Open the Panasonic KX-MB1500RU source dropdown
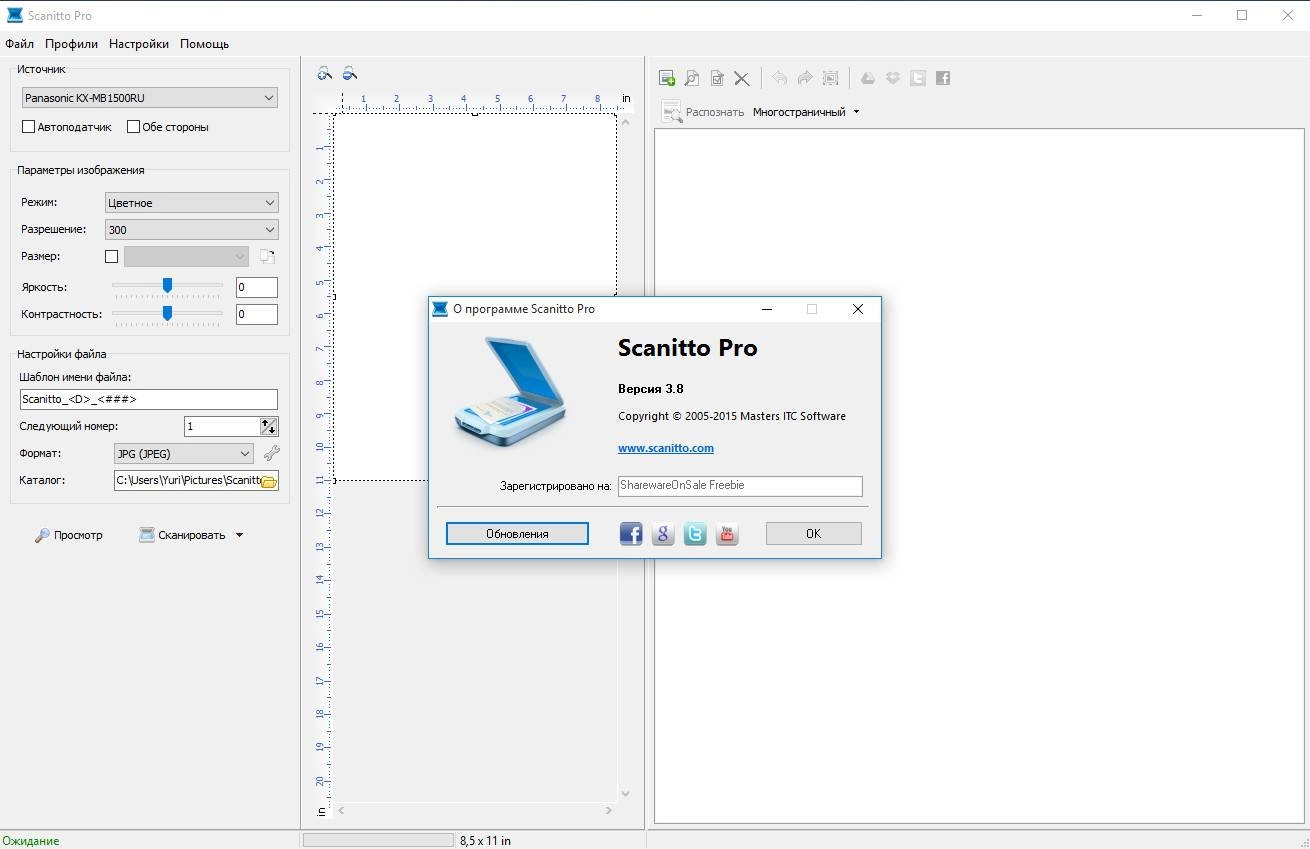 coord(150,98)
